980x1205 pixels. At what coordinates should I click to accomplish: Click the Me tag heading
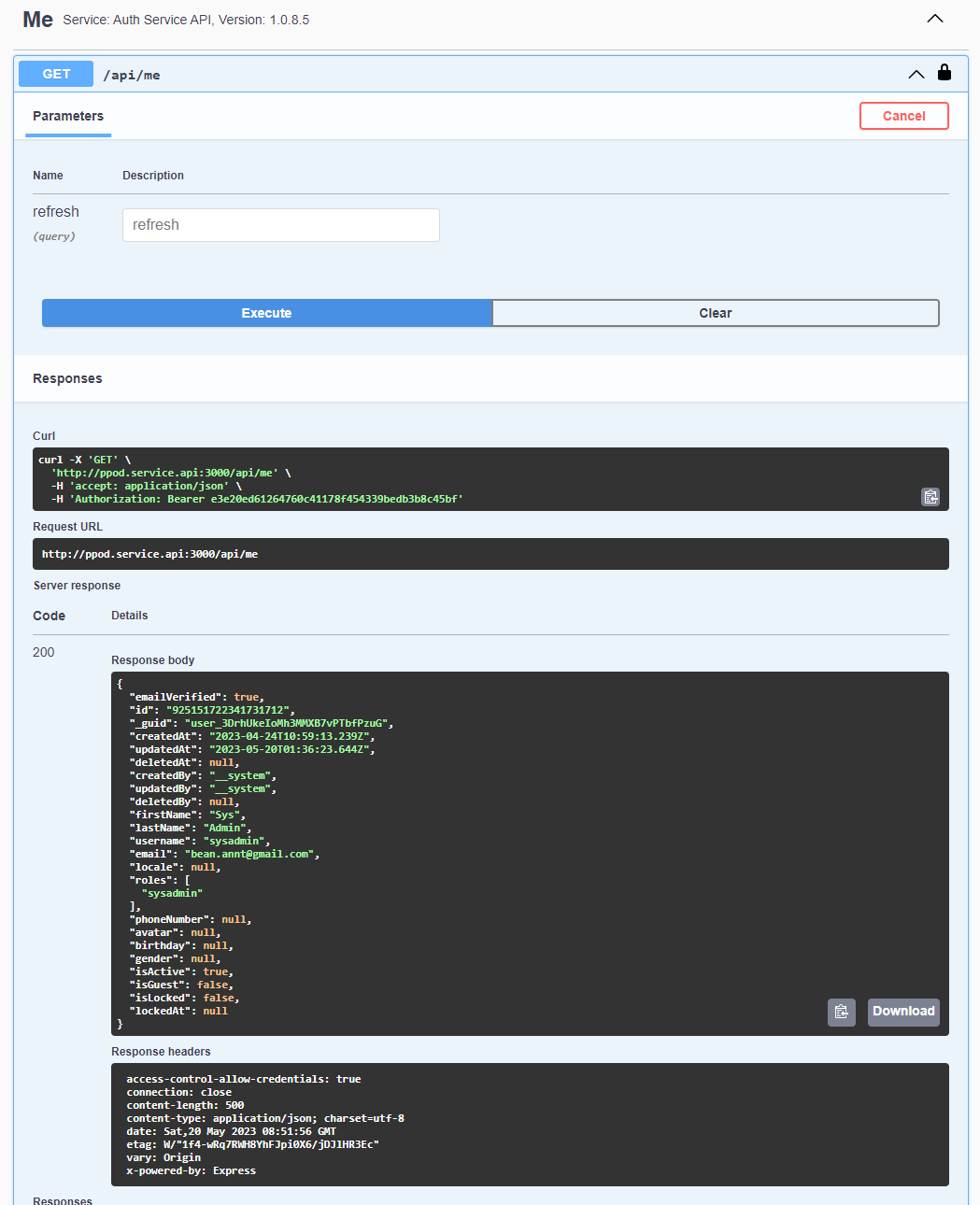37,20
